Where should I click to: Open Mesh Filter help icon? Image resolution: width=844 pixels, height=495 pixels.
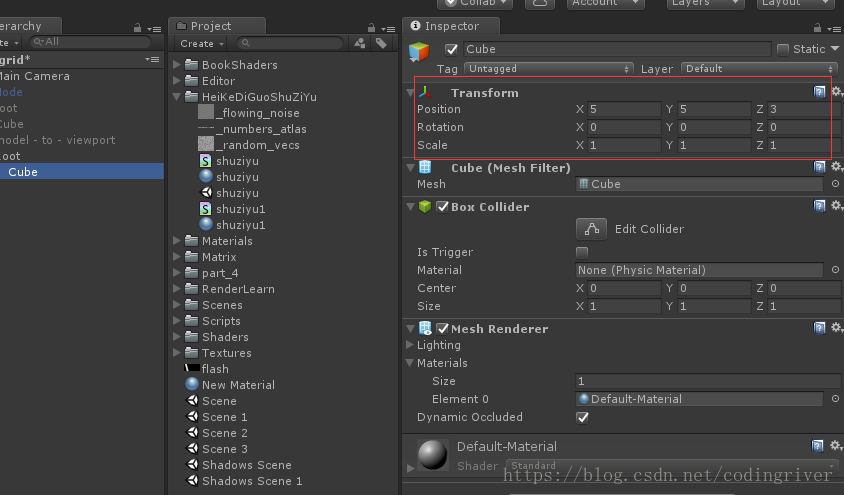point(819,167)
